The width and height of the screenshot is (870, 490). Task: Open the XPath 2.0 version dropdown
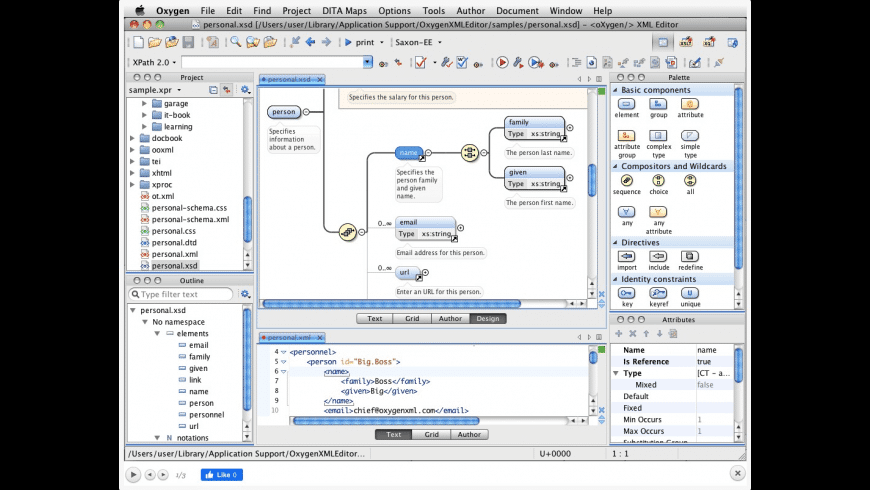pos(153,62)
